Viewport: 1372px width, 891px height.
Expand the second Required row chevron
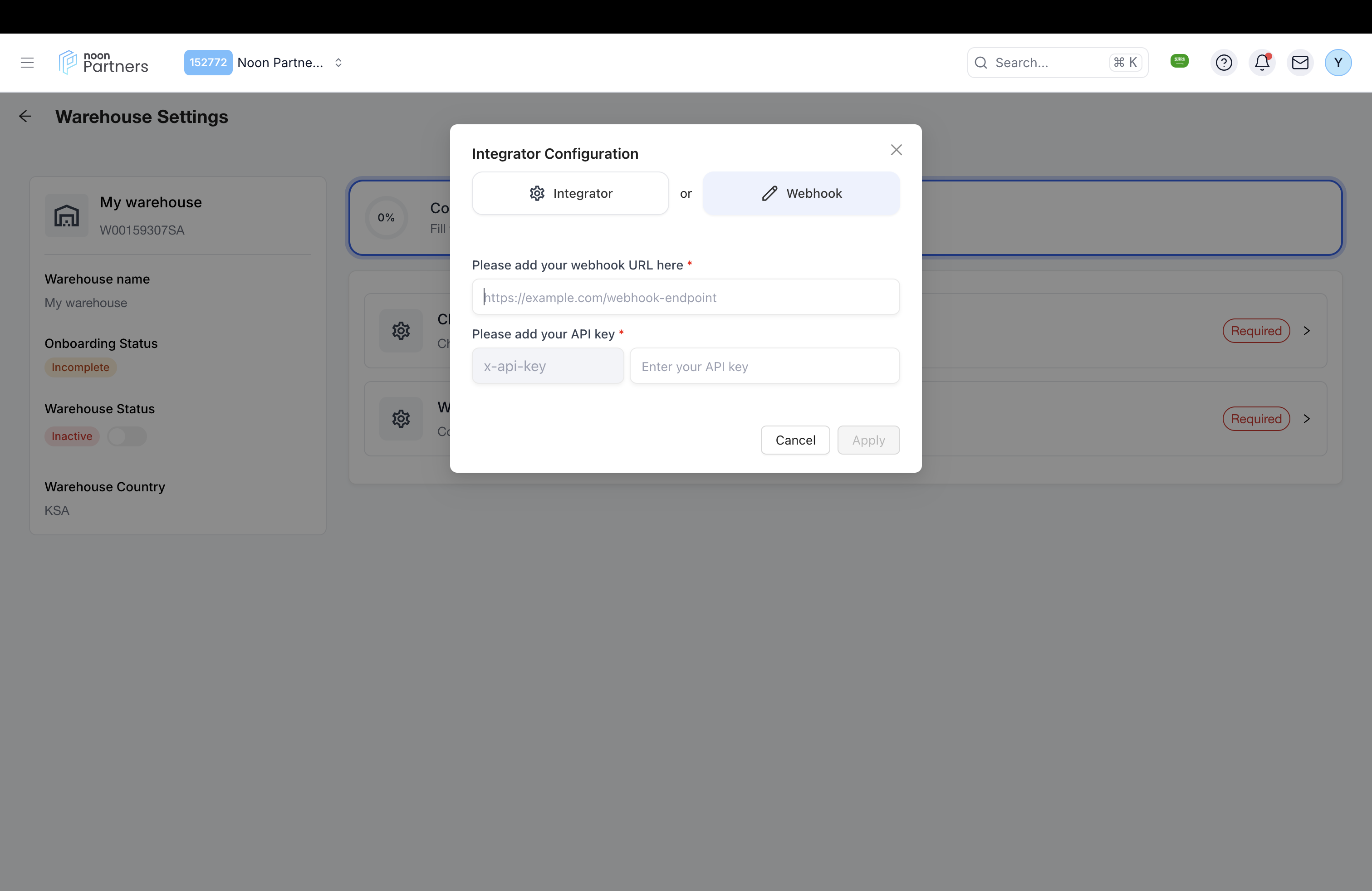point(1306,419)
